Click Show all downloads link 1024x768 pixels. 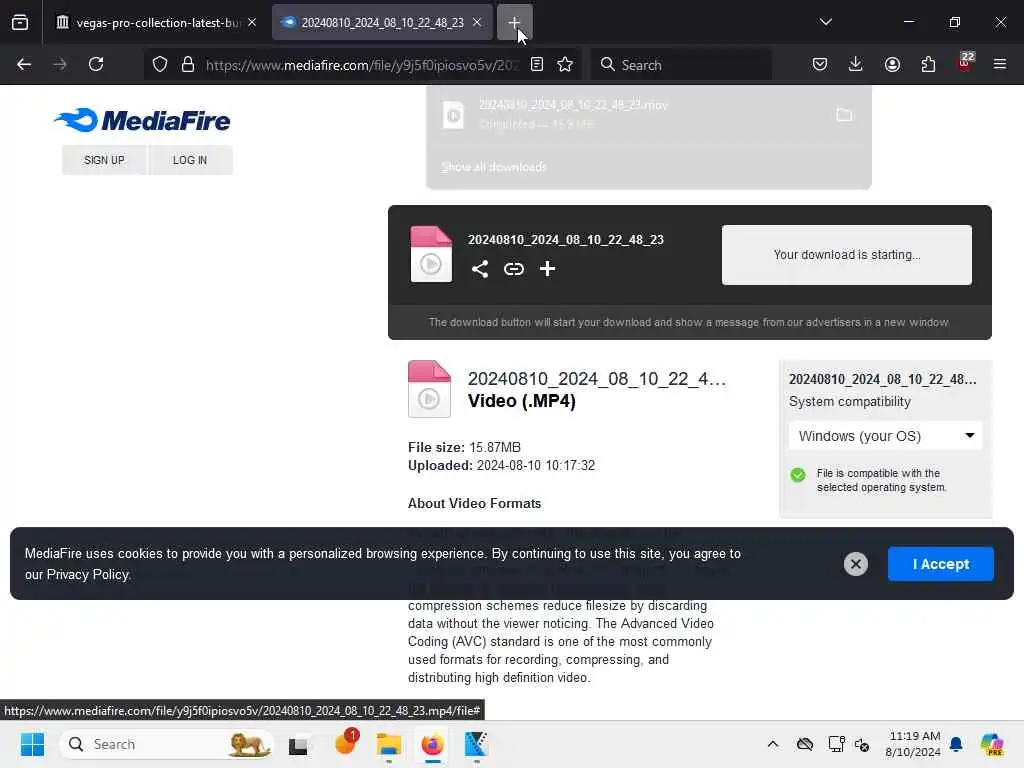coord(494,167)
